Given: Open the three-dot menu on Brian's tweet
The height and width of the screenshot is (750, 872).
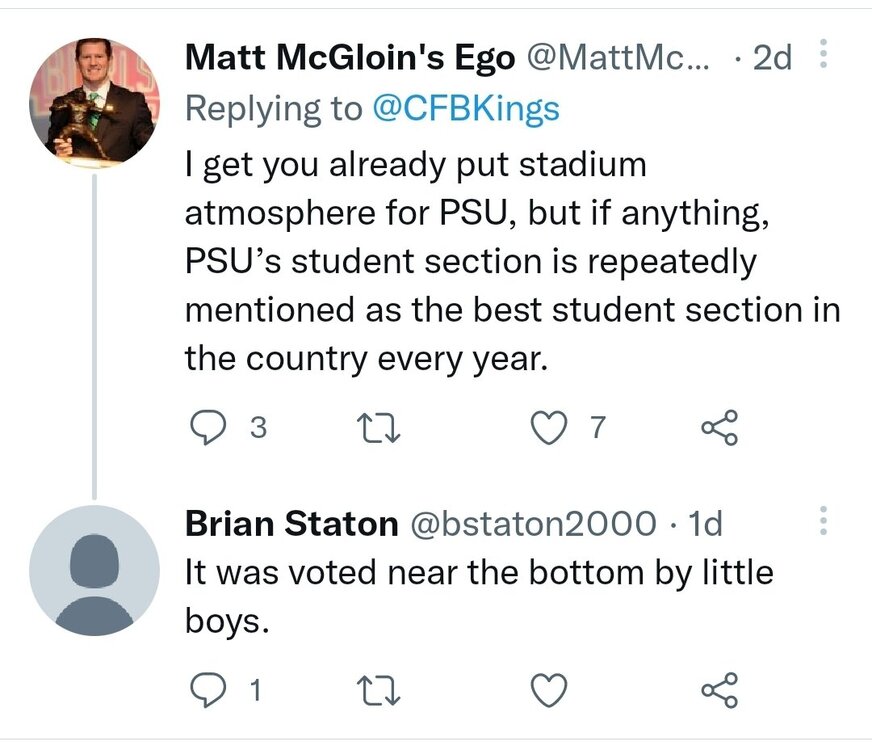Looking at the screenshot, I should 823,518.
